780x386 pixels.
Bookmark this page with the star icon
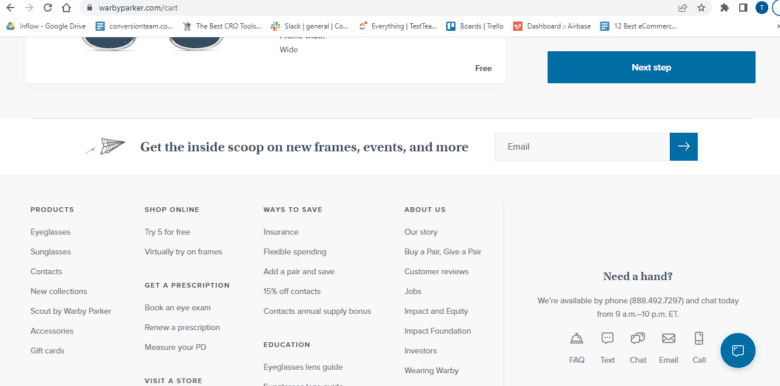point(701,7)
